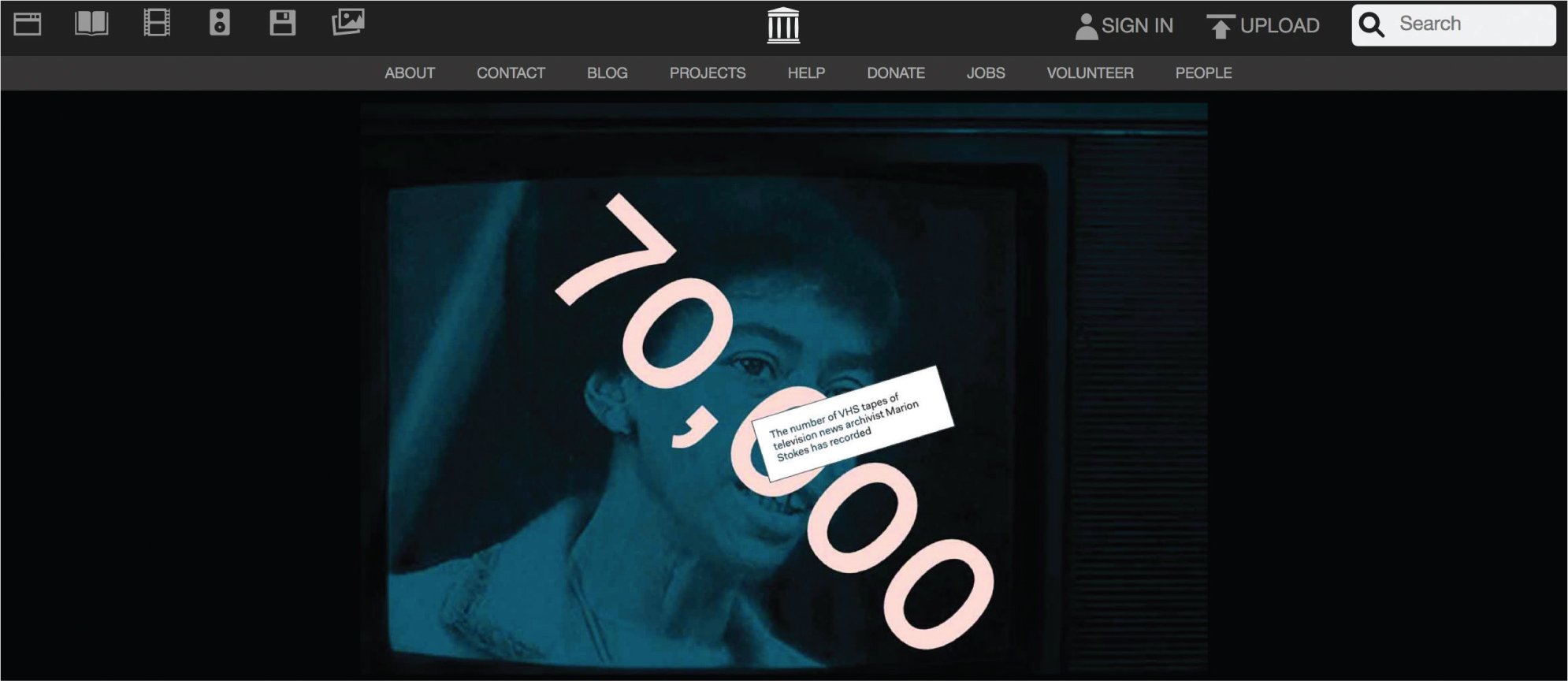This screenshot has height=681, width=1568.
Task: Open the JOBS page link
Action: pos(986,73)
